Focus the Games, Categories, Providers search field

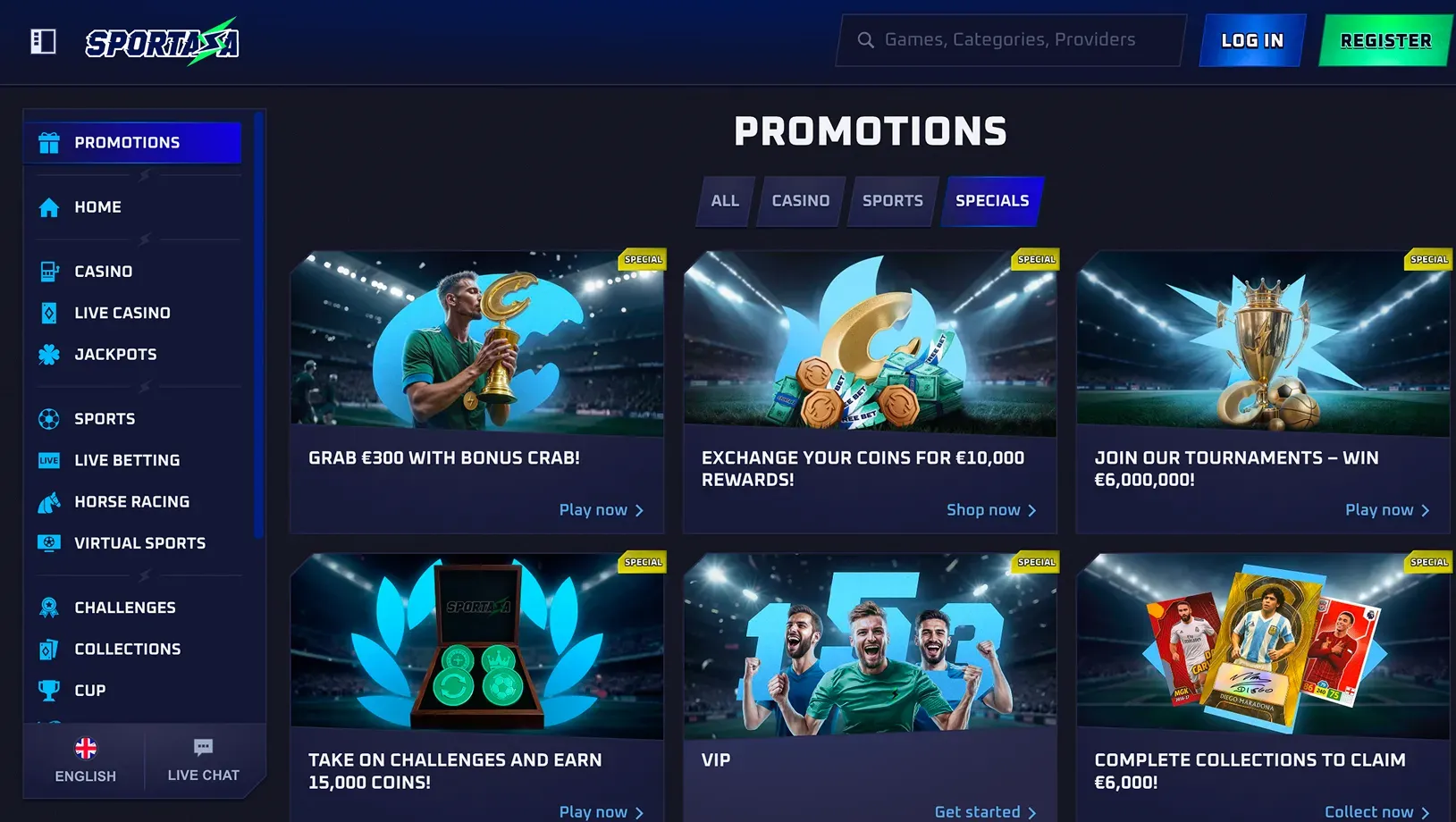1011,40
